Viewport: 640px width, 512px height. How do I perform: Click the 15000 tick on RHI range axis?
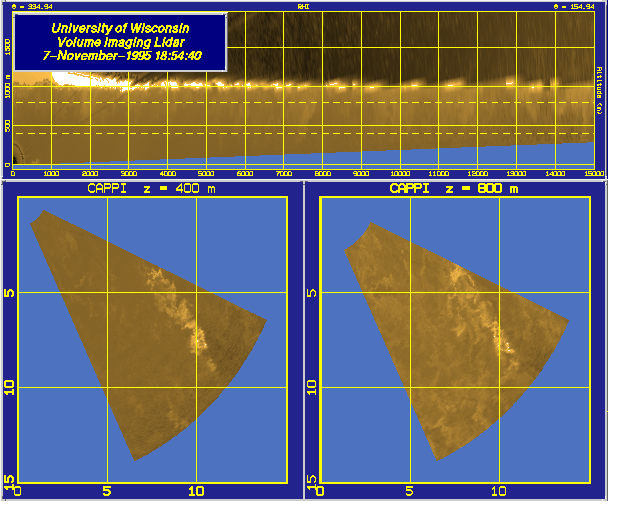click(x=594, y=174)
